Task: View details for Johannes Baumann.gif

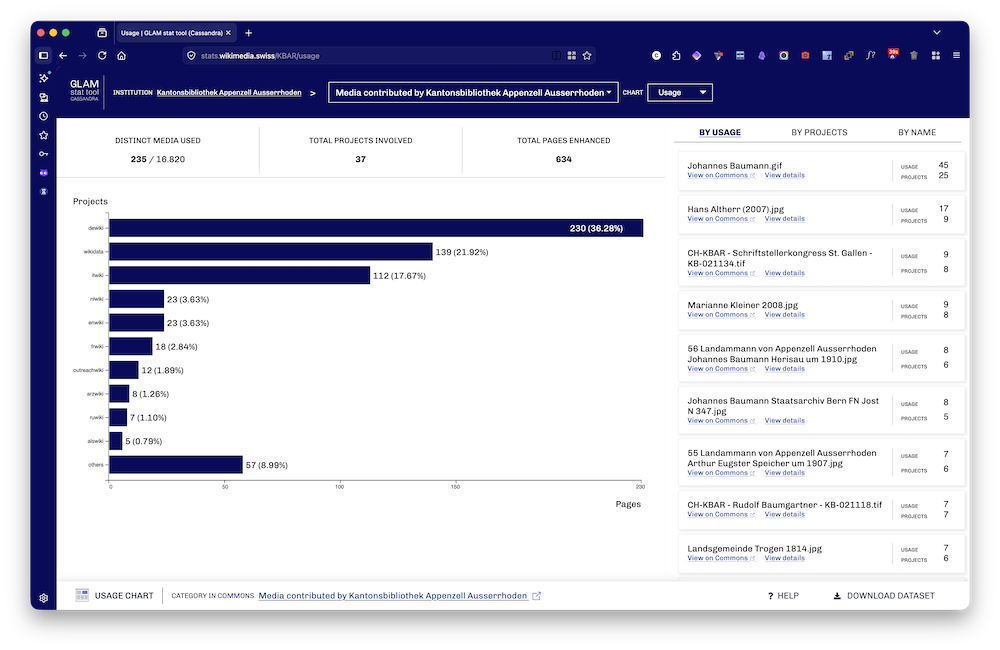Action: click(784, 175)
